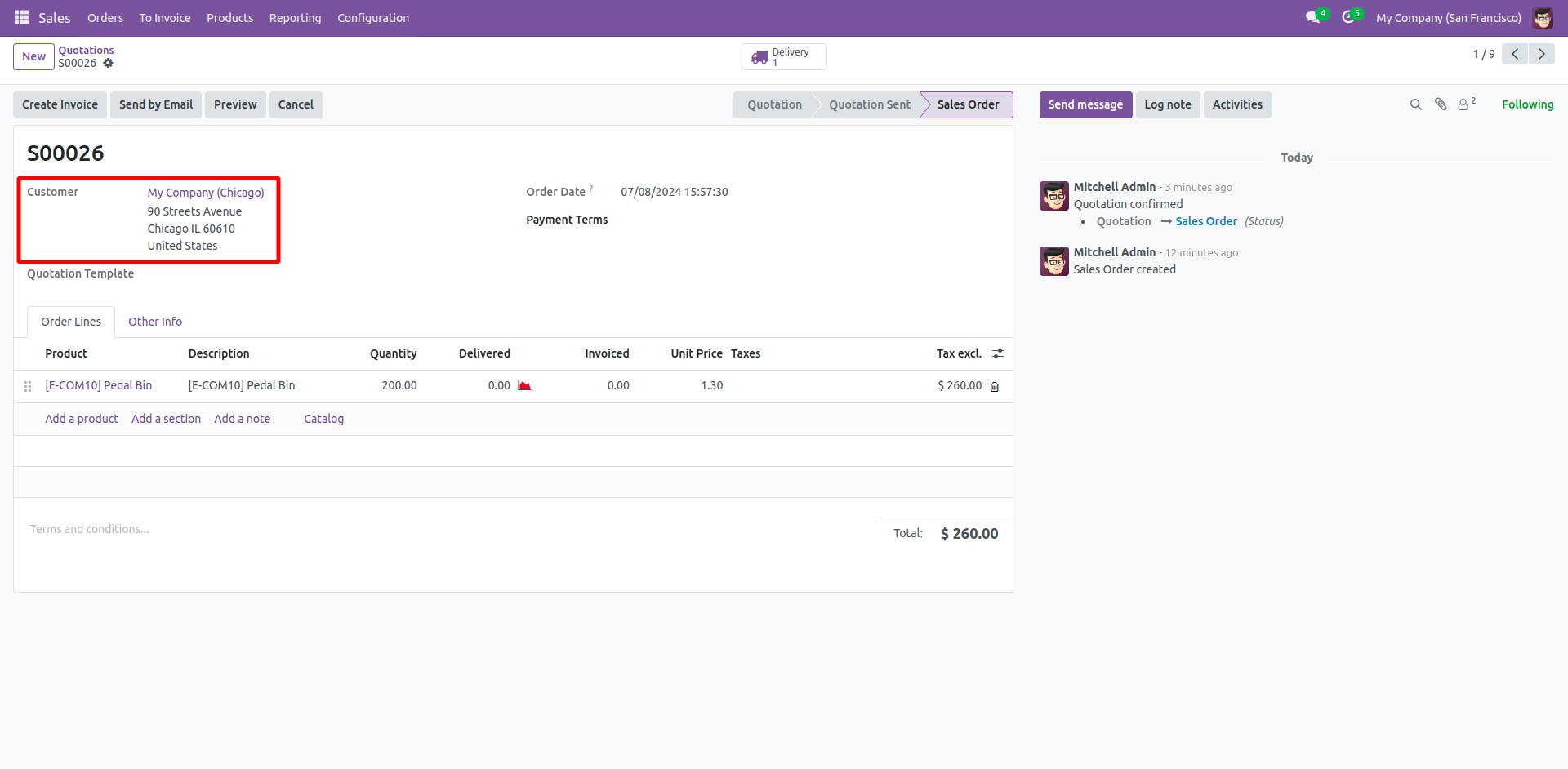Click the paperclip attachments icon
Screen dimensions: 1568x769
click(x=1441, y=104)
